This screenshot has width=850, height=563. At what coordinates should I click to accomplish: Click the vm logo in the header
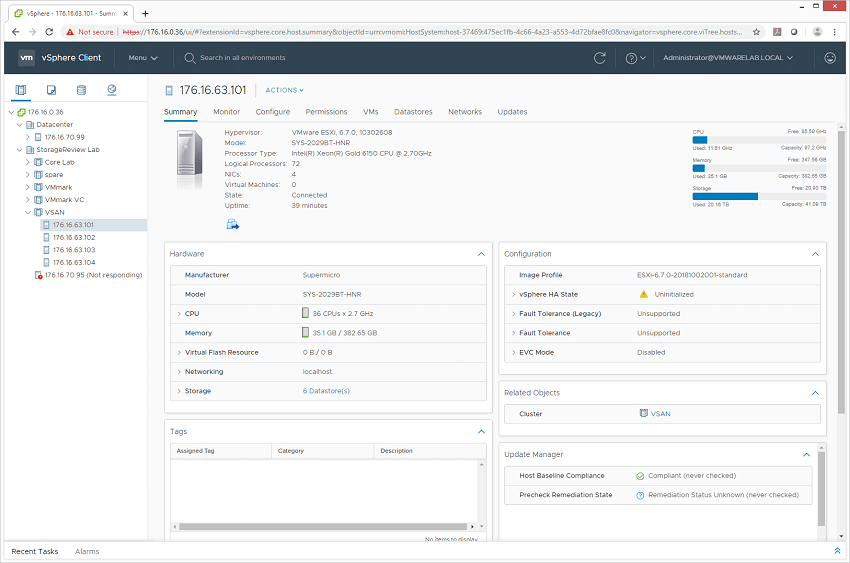tap(27, 57)
